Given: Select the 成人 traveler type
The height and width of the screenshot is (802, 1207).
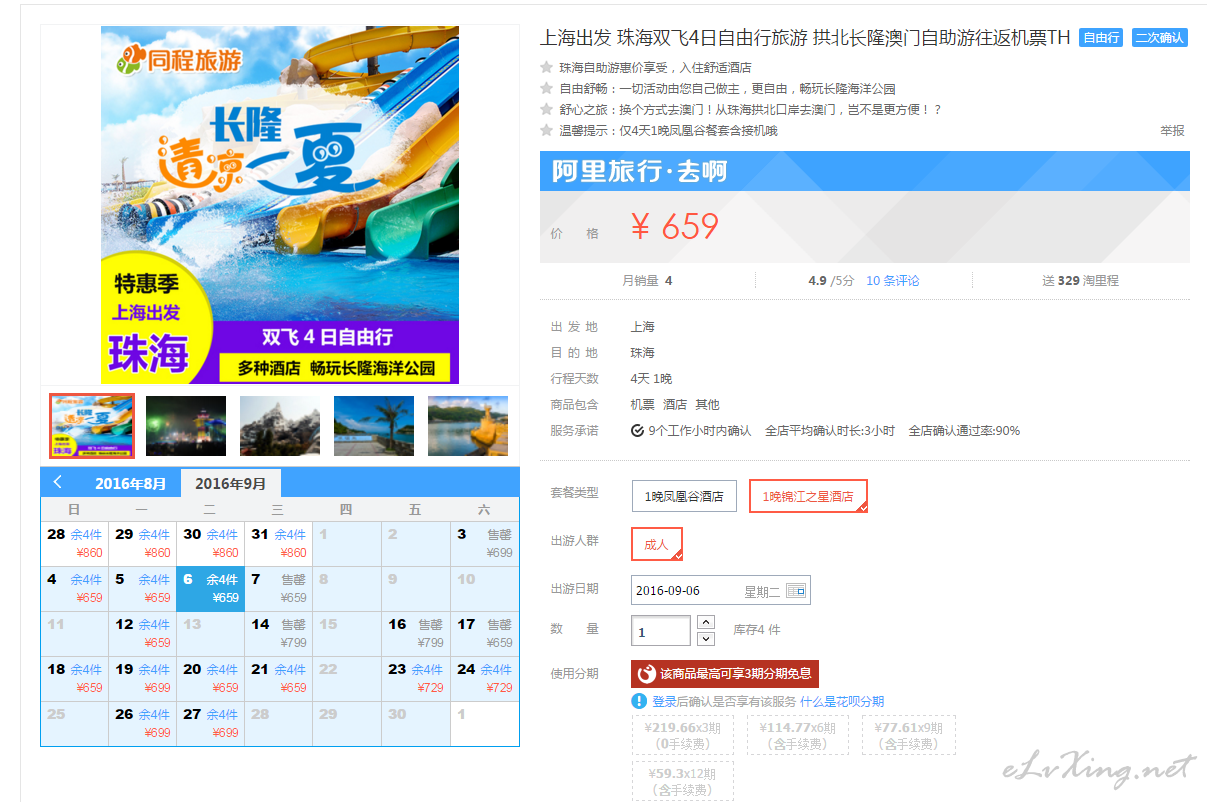Looking at the screenshot, I should (657, 544).
